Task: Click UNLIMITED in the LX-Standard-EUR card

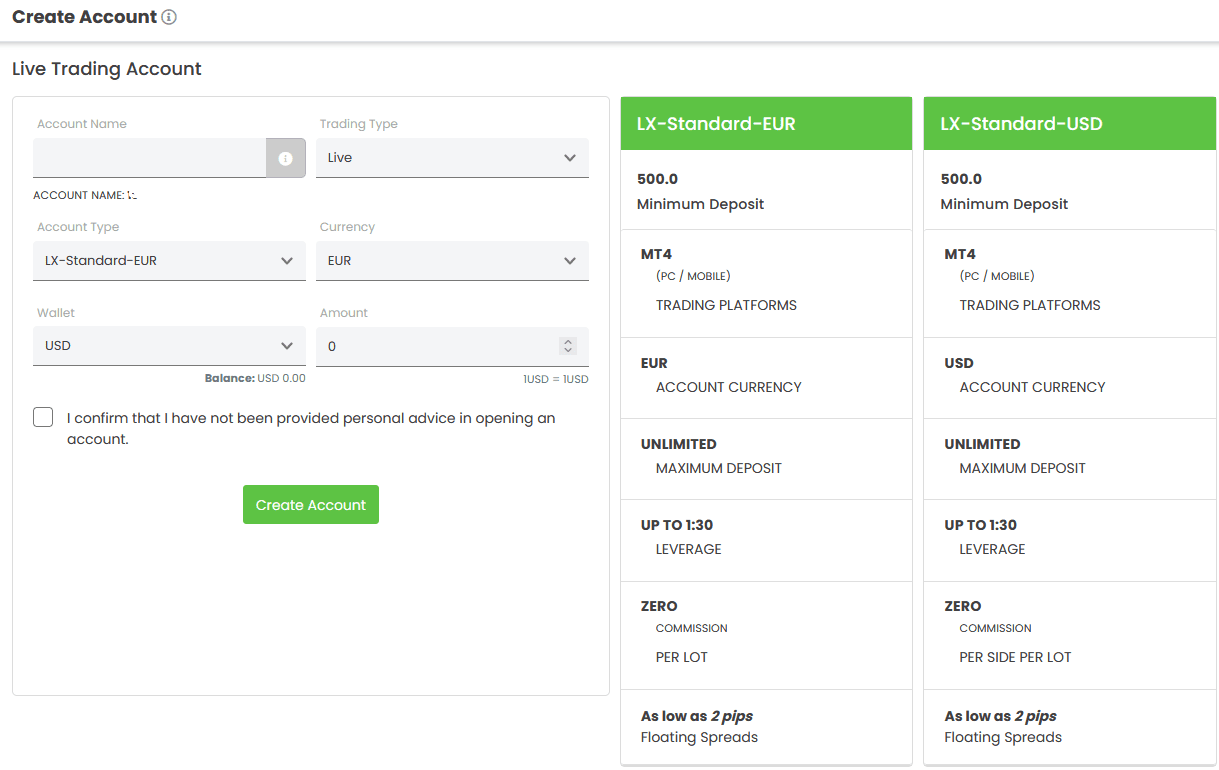Action: pyautogui.click(x=679, y=444)
